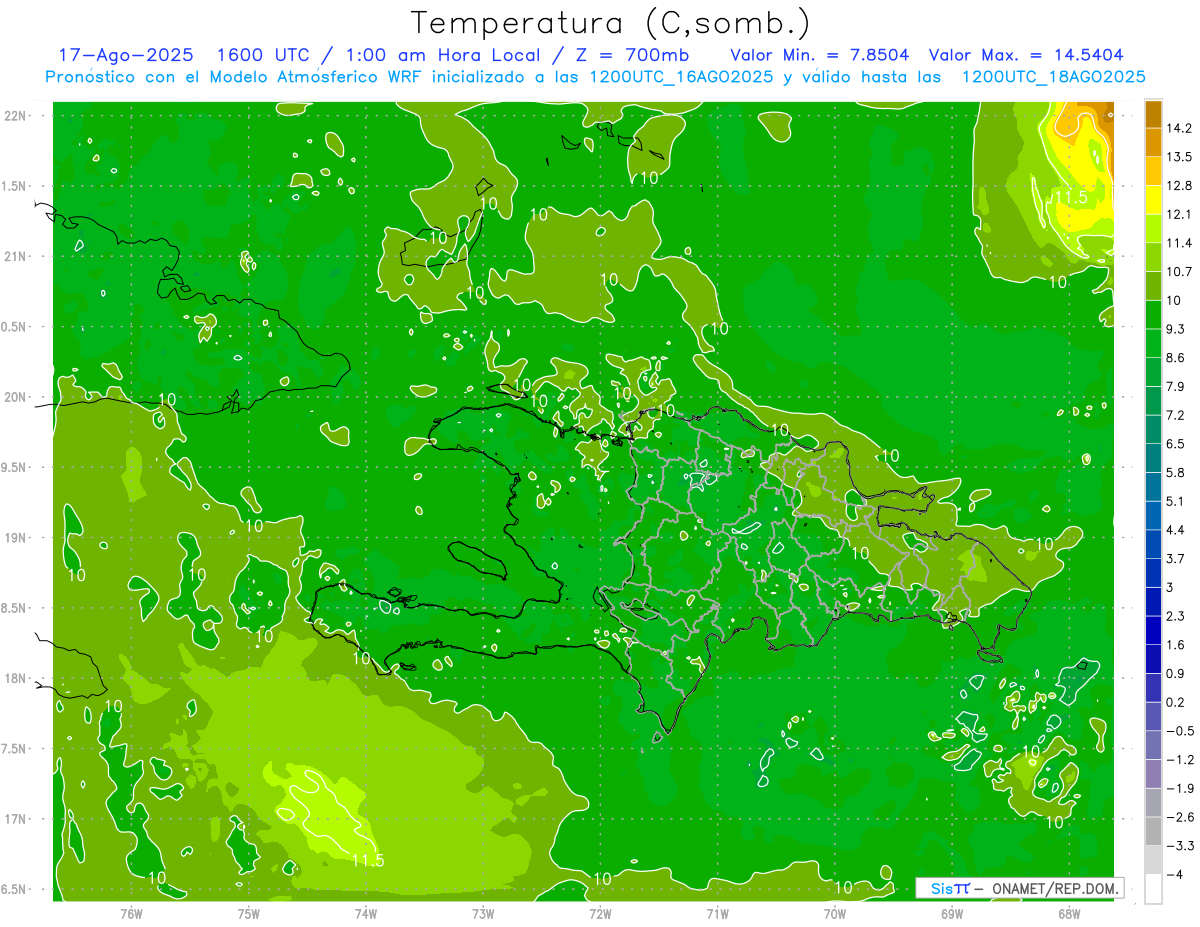Click the colorbar value '5.1'
The image size is (1200, 927).
pos(1176,501)
